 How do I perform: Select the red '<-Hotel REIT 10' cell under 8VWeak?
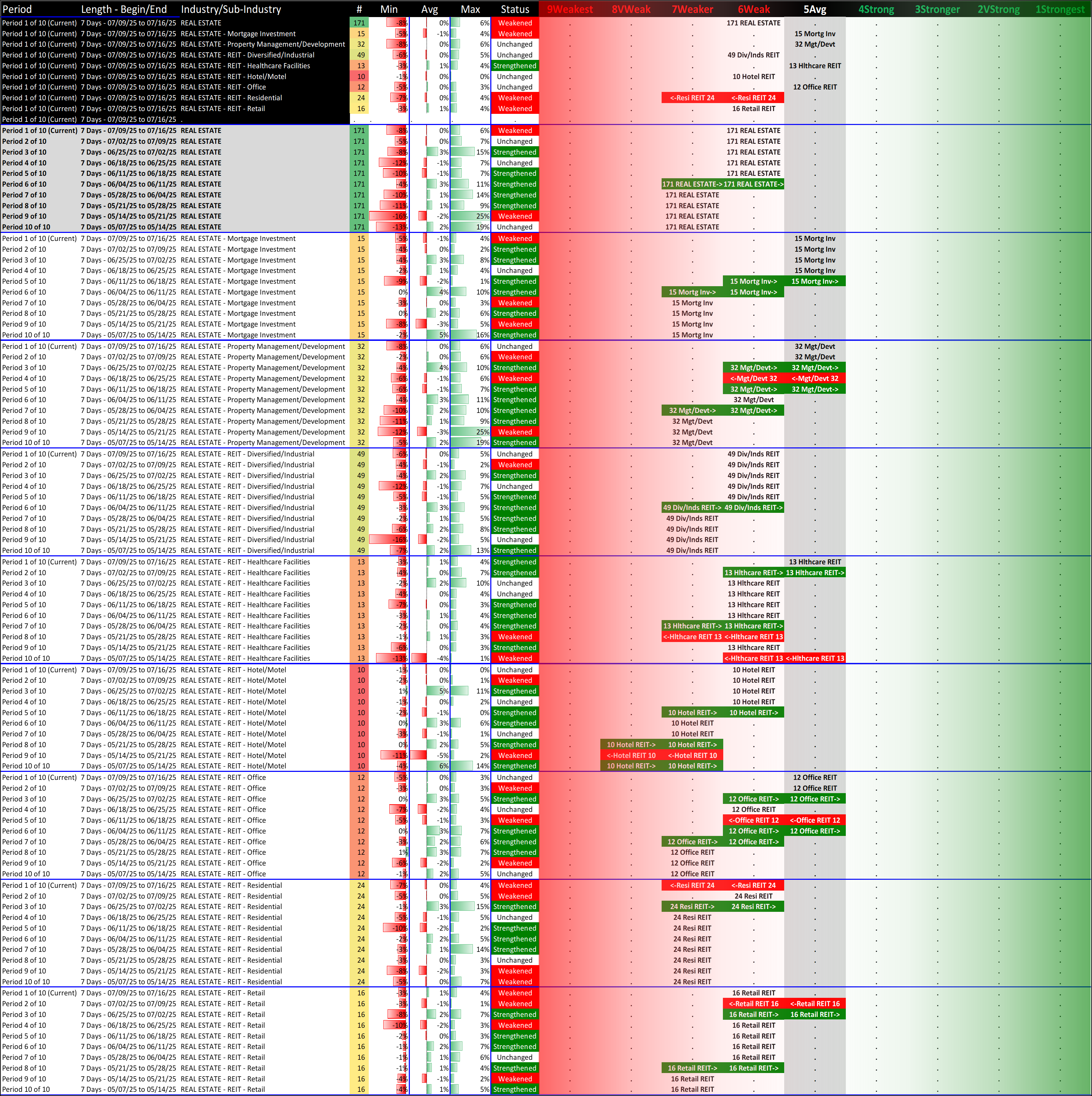coord(631,755)
